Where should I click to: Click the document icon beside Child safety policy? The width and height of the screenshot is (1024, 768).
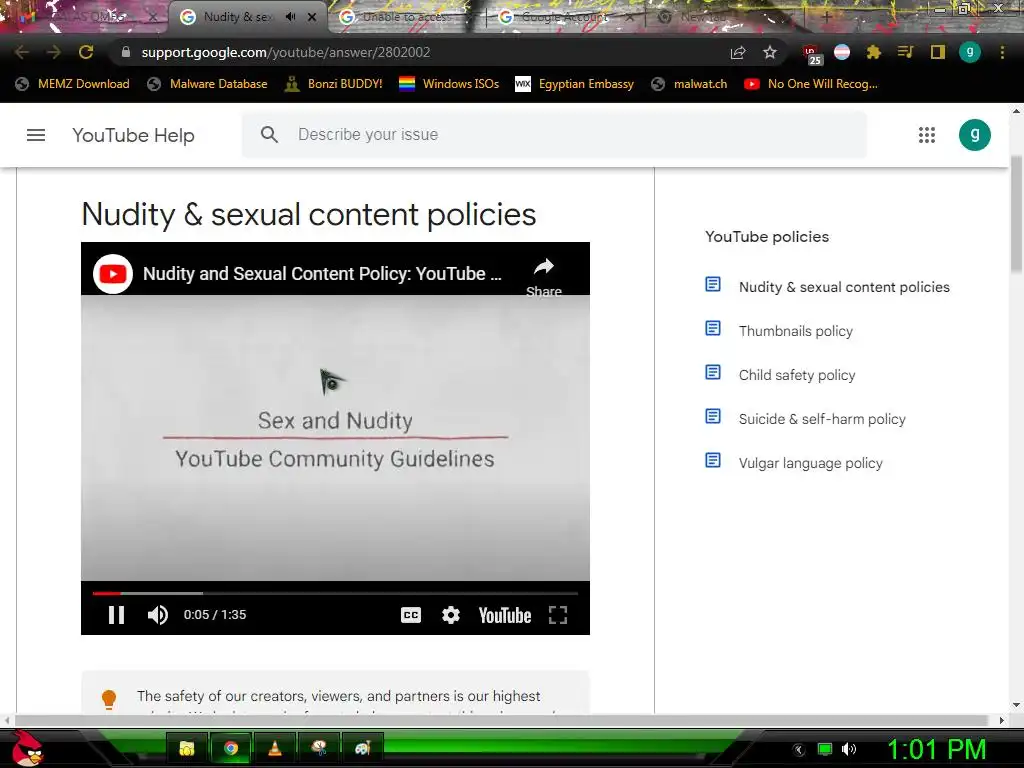(713, 372)
